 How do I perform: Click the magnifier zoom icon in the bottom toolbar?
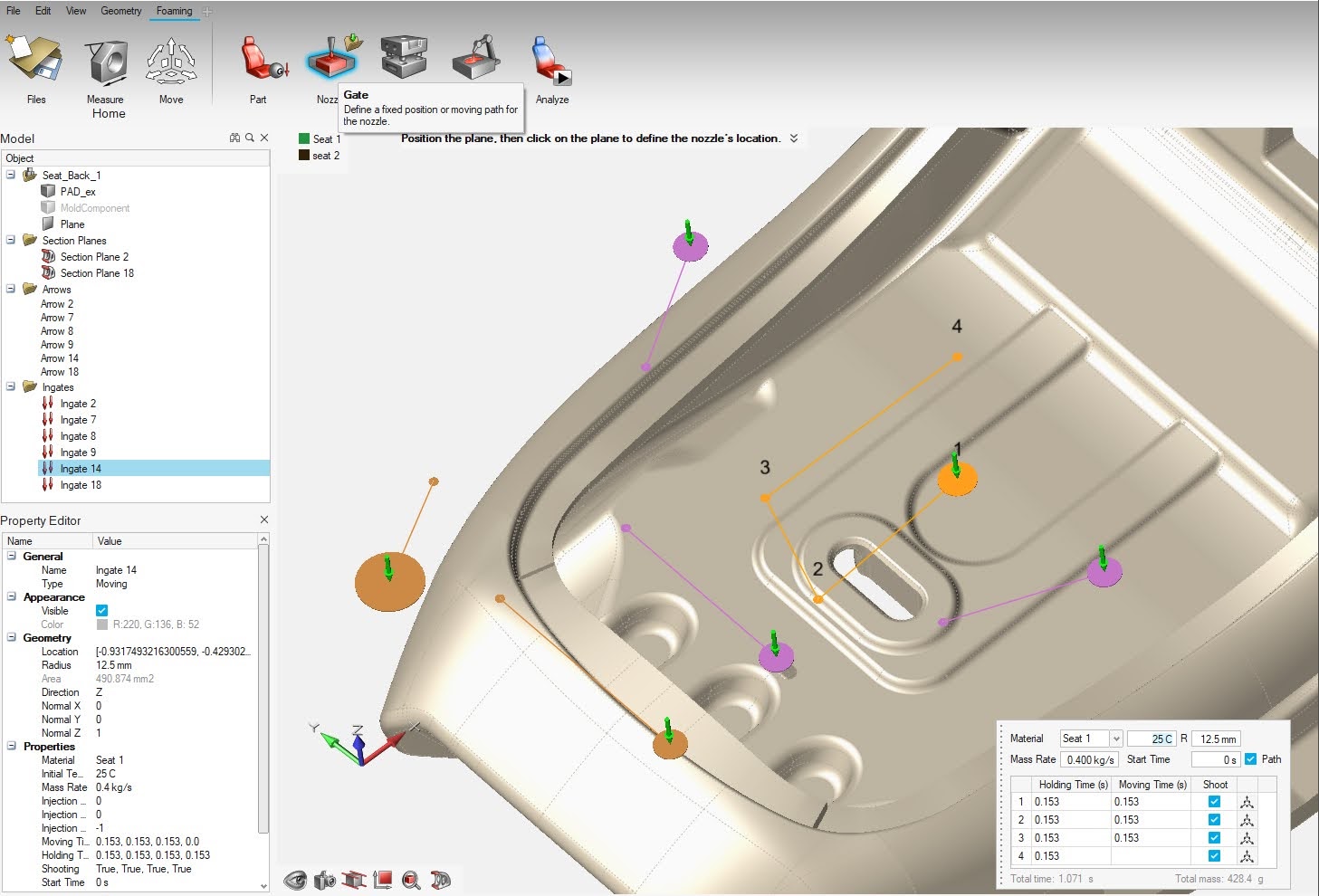(411, 880)
